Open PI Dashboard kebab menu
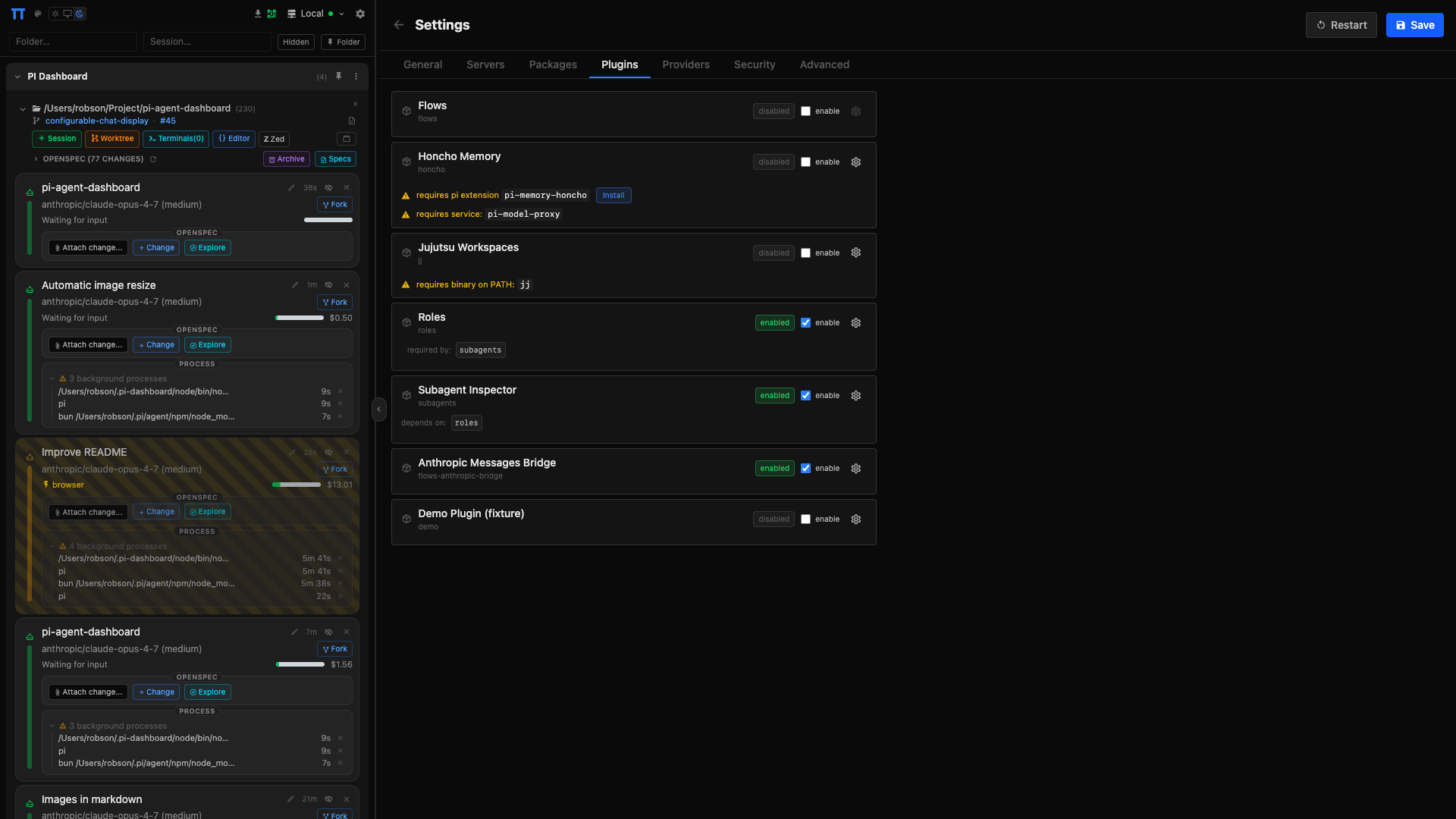The width and height of the screenshot is (1456, 819). 356,77
